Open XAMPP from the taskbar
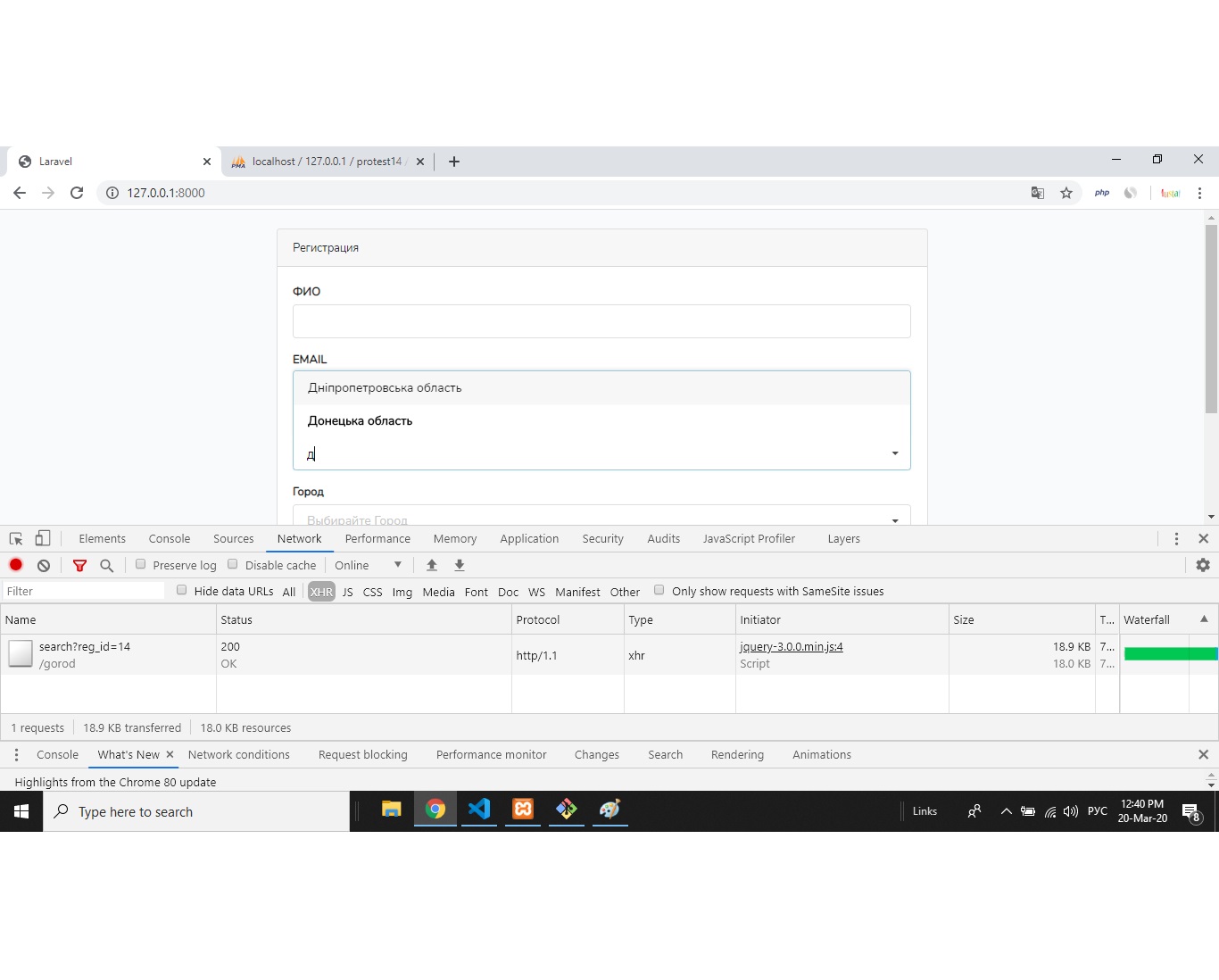This screenshot has height=980, width=1219. 523,810
